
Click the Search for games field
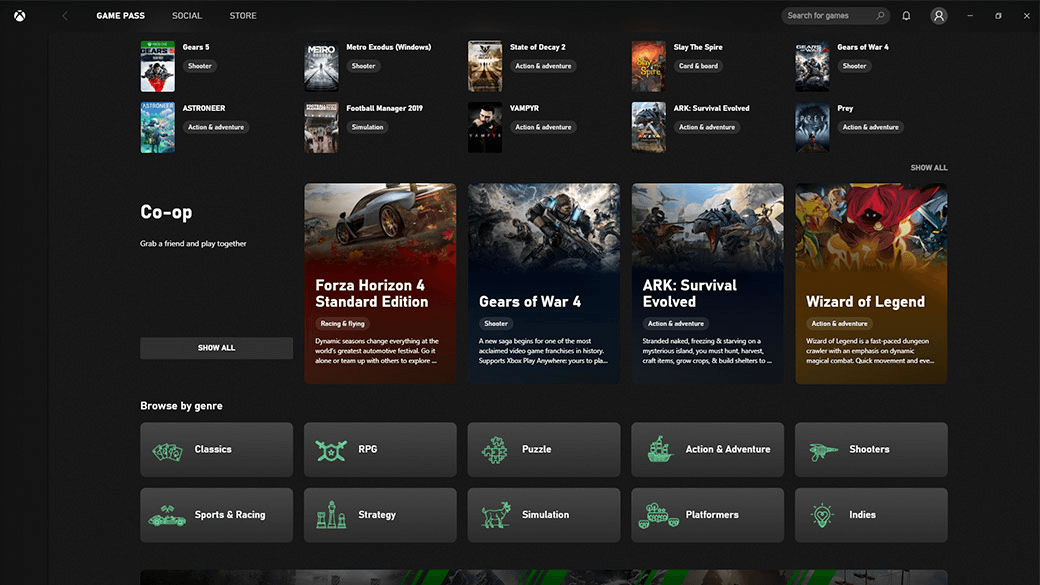tap(830, 15)
